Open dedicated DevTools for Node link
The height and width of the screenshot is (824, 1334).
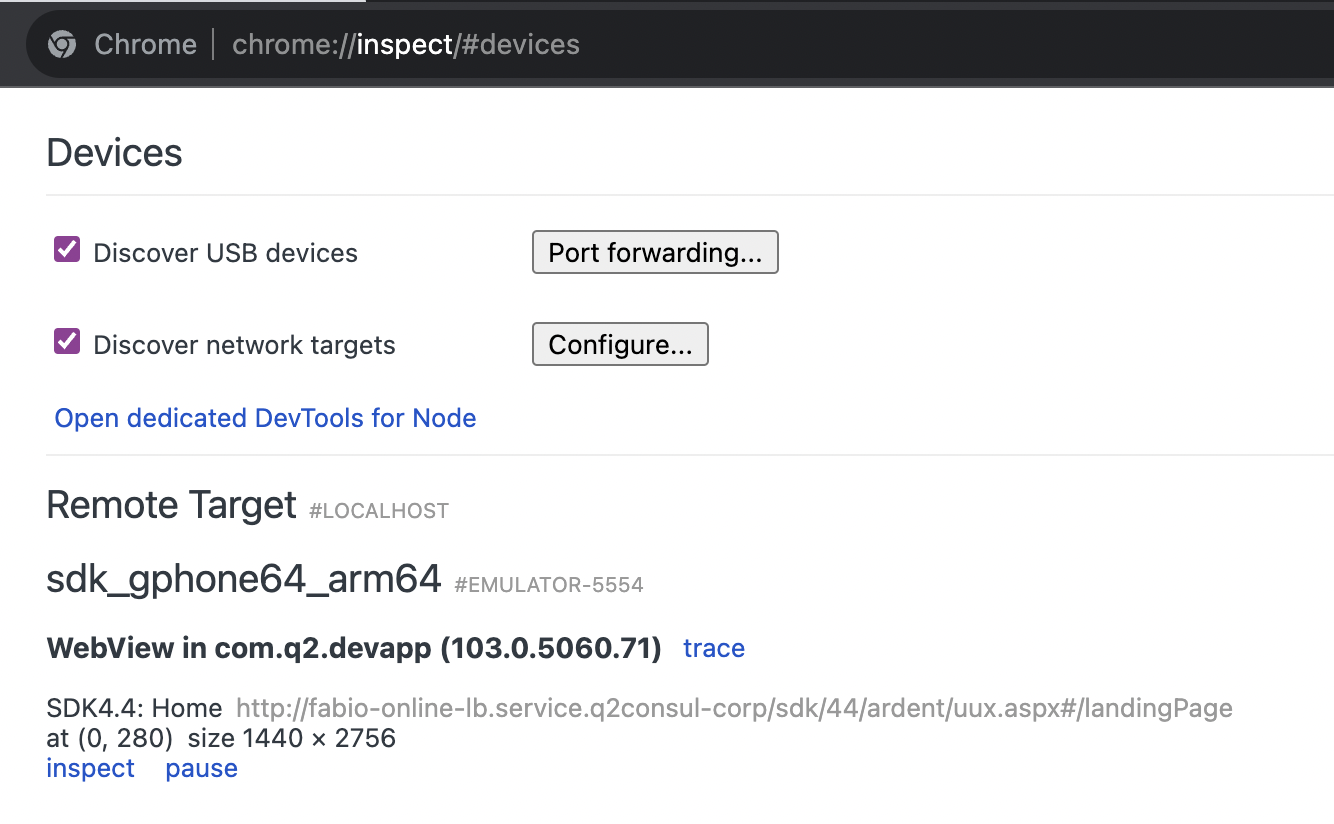click(x=265, y=418)
